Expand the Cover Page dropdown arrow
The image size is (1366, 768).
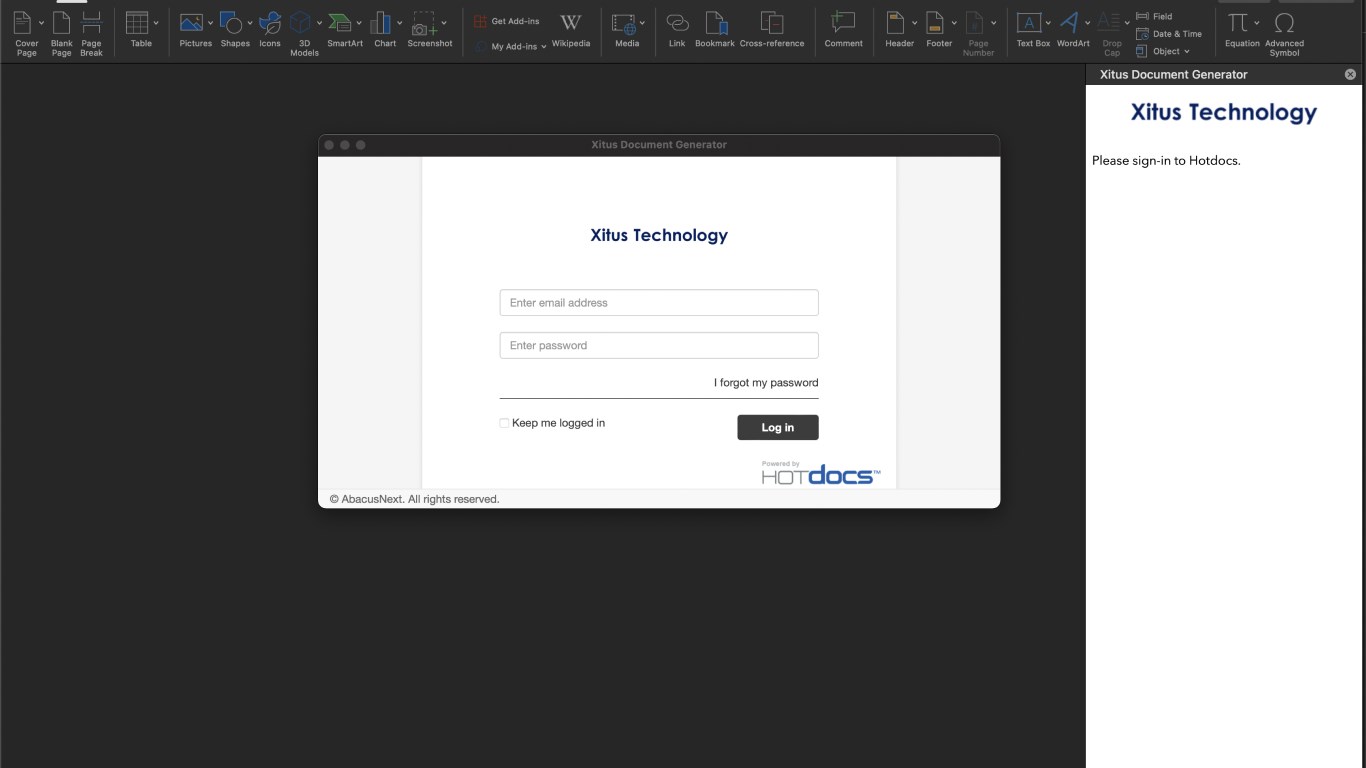pyautogui.click(x=41, y=22)
